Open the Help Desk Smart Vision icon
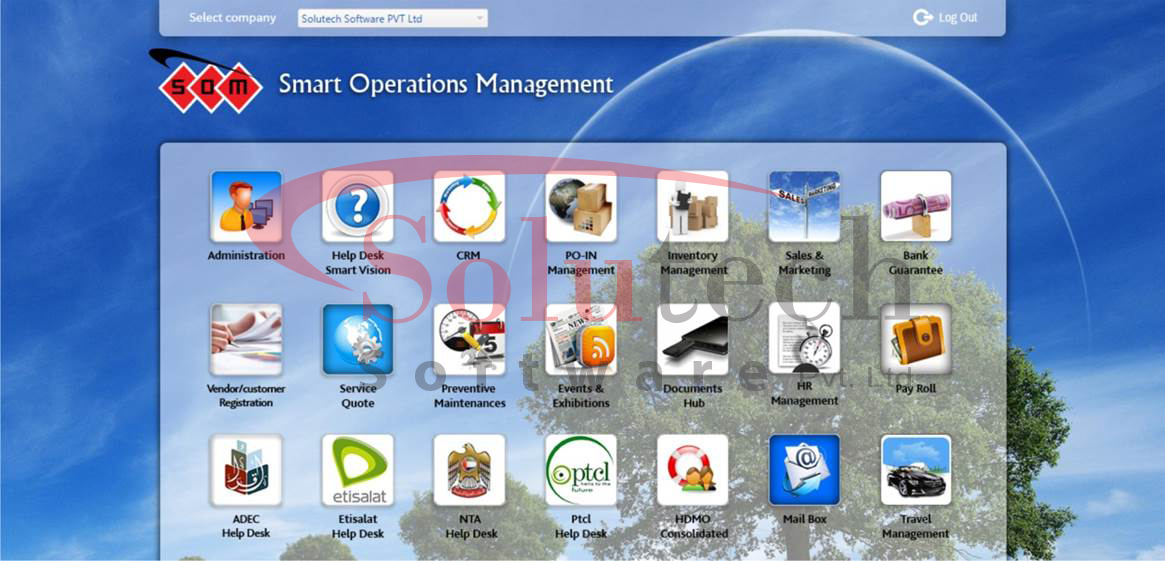This screenshot has width=1165, height=561. coord(357,206)
